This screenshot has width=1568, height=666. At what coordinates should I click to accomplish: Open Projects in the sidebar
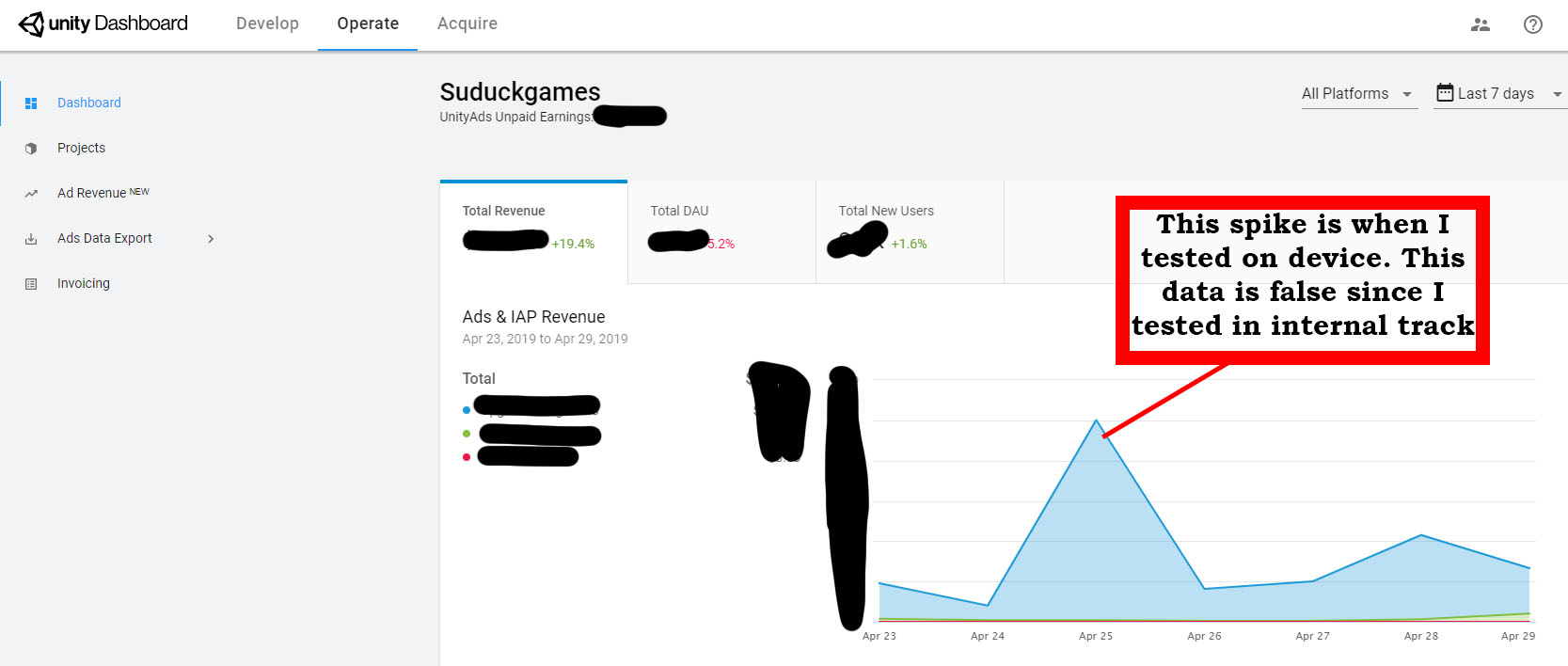click(81, 148)
